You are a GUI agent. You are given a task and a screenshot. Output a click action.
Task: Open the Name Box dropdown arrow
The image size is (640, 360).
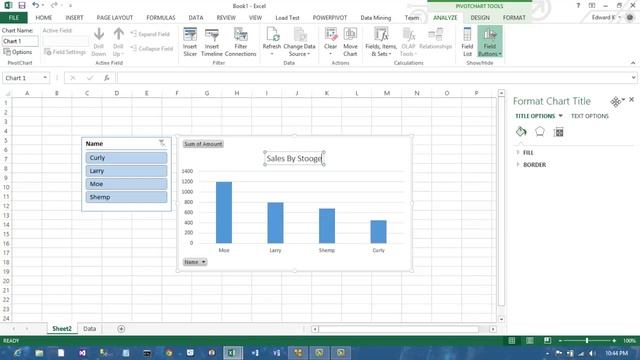(x=45, y=78)
